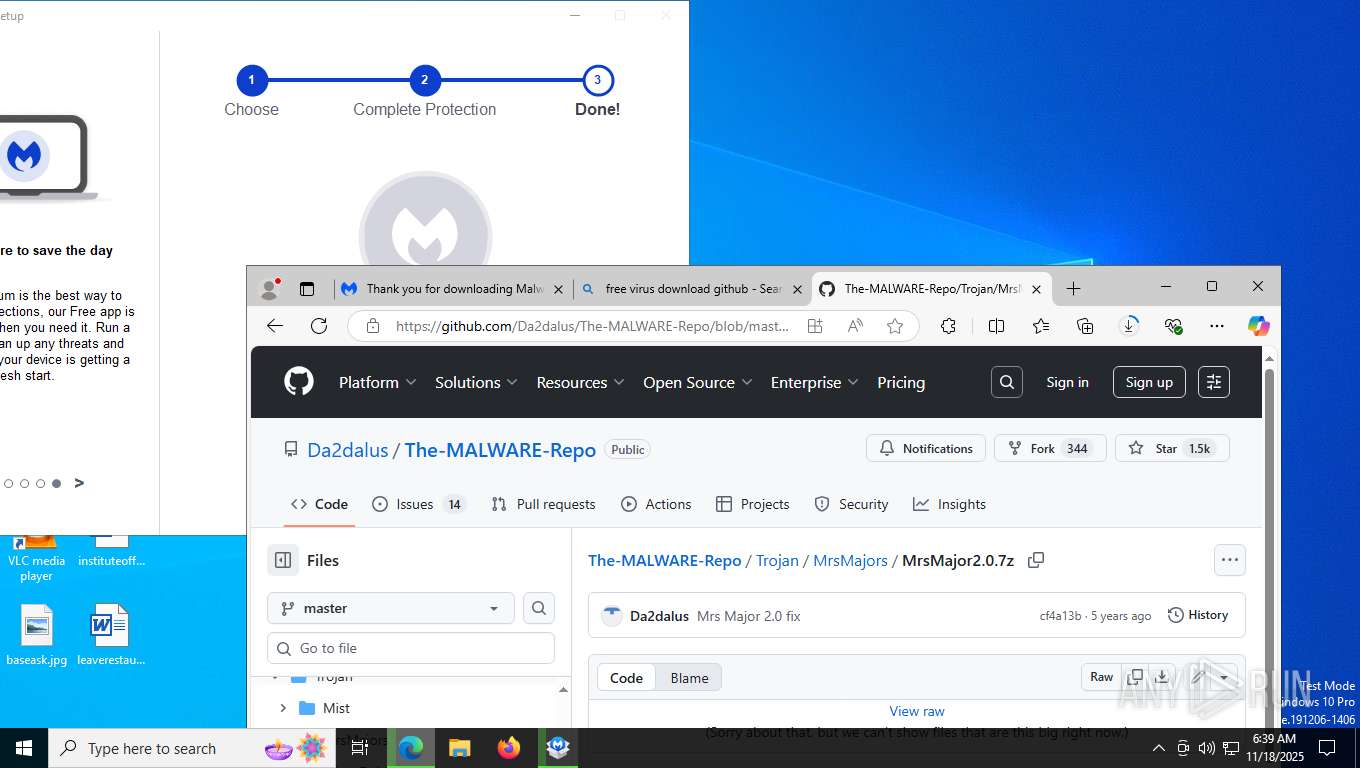Viewport: 1360px width, 768px height.
Task: Open Firefox from the taskbar
Action: pos(509,748)
